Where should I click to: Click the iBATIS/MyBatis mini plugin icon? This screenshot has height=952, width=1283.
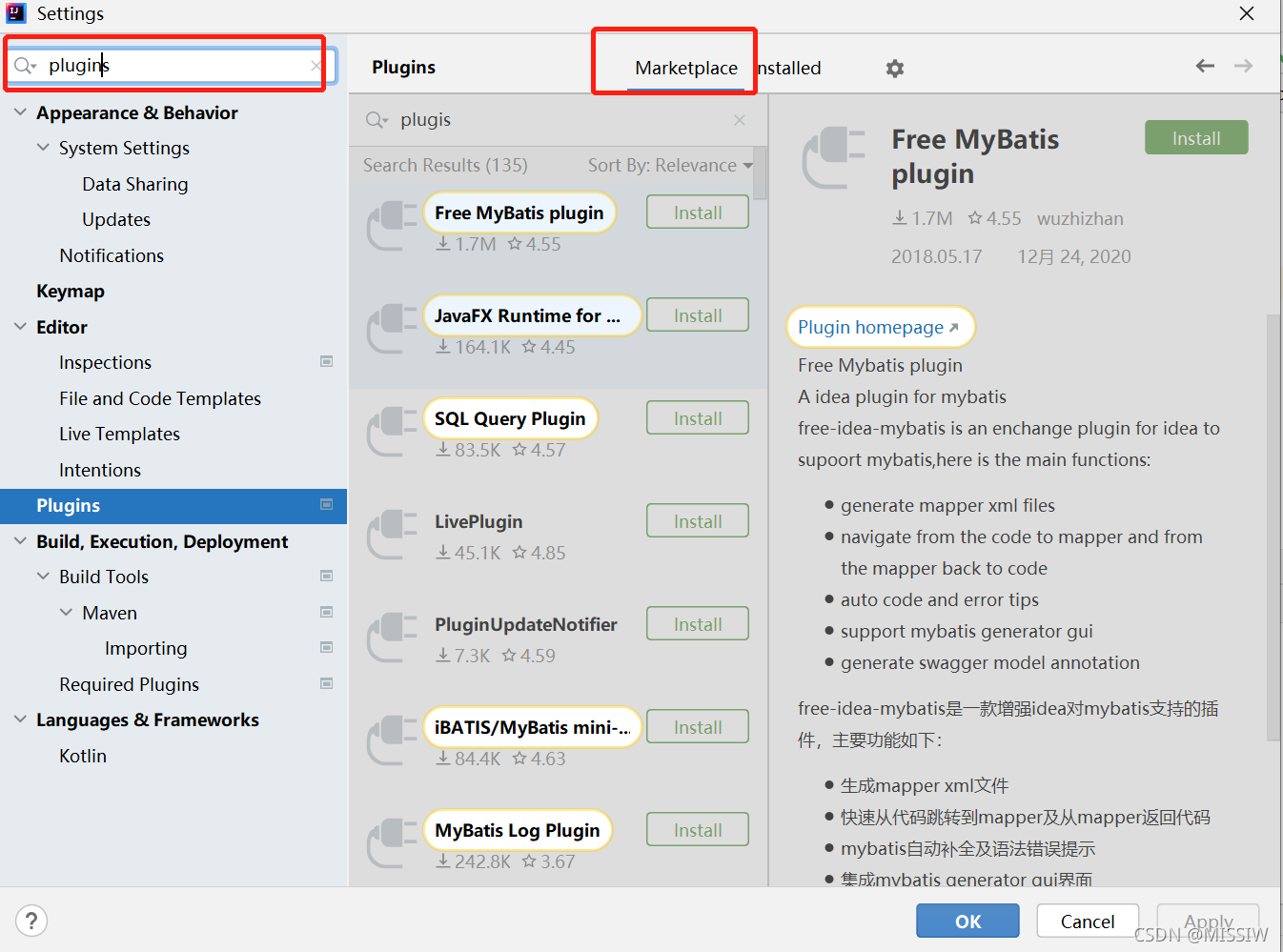pyautogui.click(x=392, y=741)
